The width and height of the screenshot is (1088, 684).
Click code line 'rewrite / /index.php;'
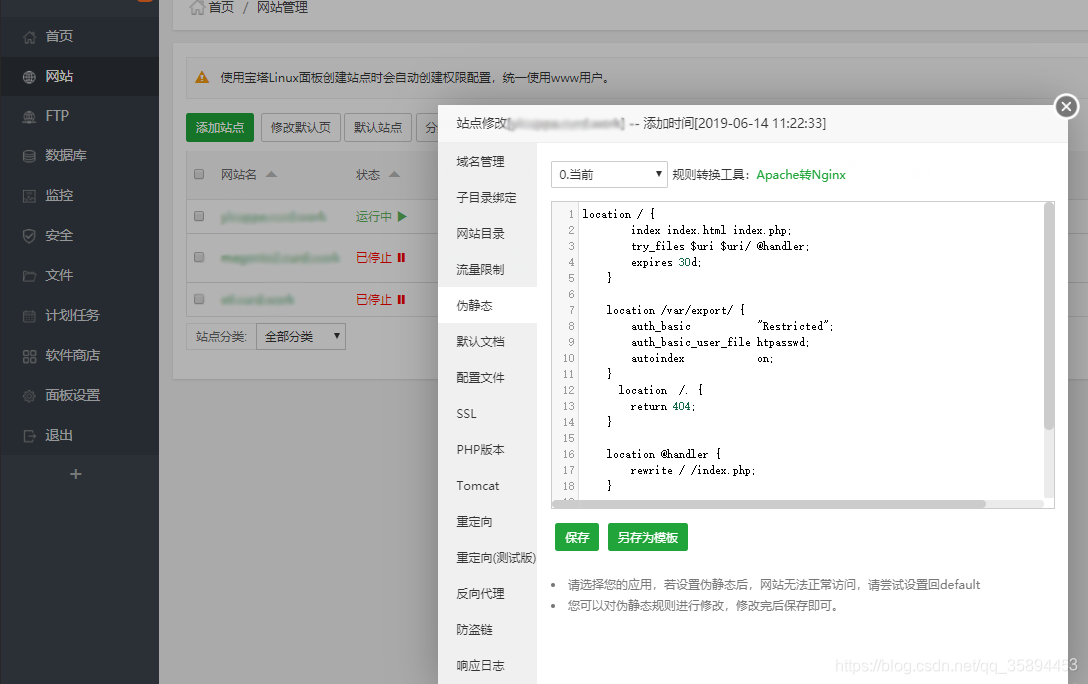point(692,470)
